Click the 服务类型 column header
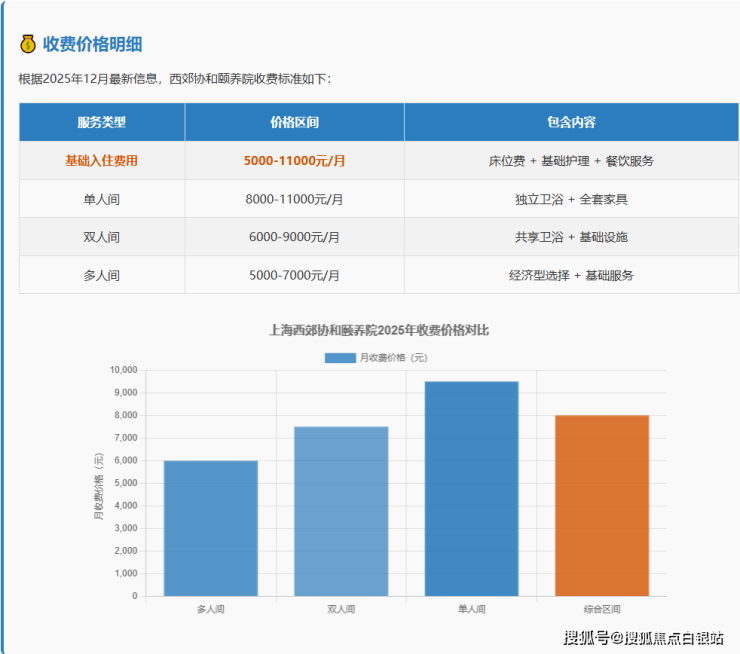 click(102, 122)
